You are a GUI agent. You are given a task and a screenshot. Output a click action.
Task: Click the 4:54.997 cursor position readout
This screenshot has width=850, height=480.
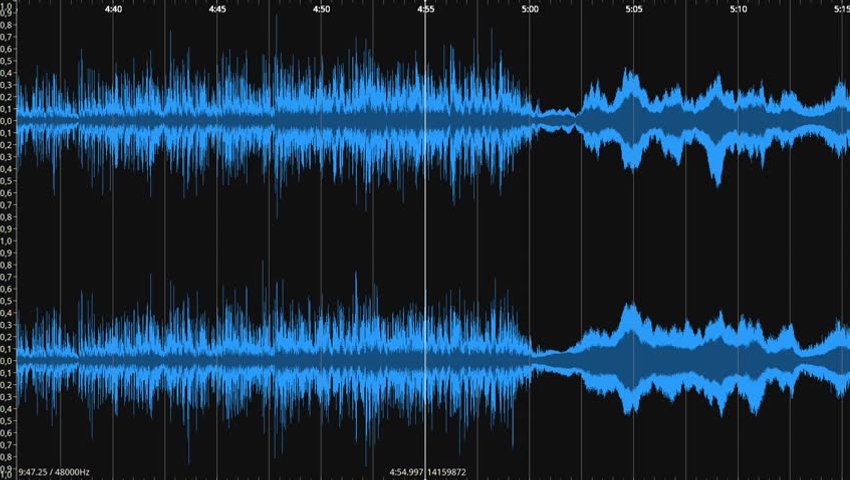pyautogui.click(x=406, y=472)
